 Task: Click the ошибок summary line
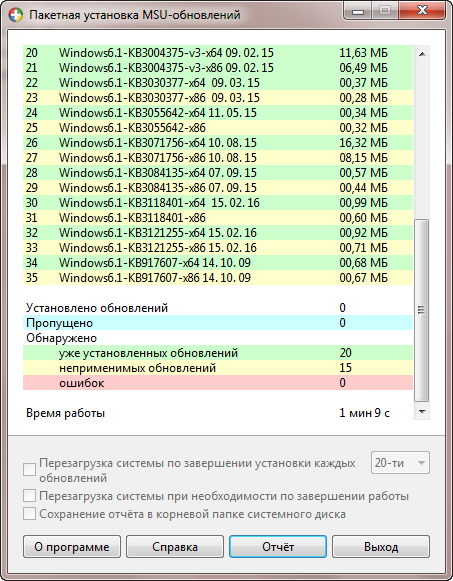[x=218, y=383]
